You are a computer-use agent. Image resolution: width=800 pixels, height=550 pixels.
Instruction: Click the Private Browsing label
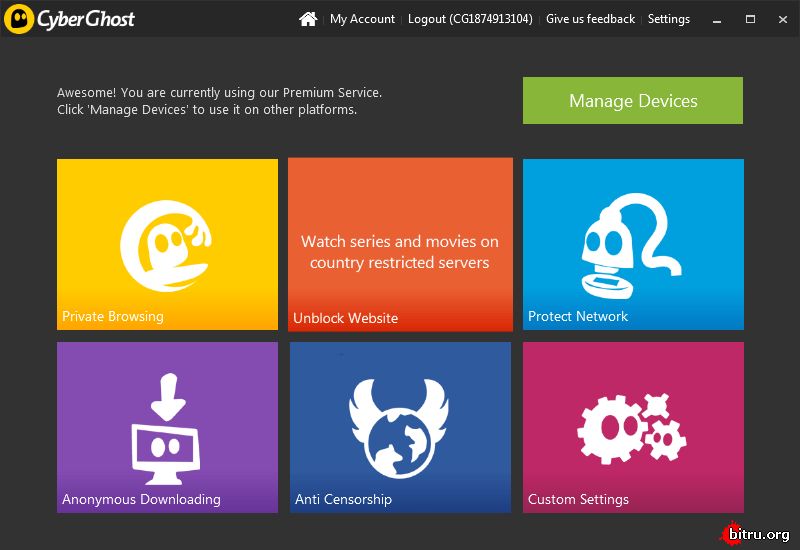[113, 316]
